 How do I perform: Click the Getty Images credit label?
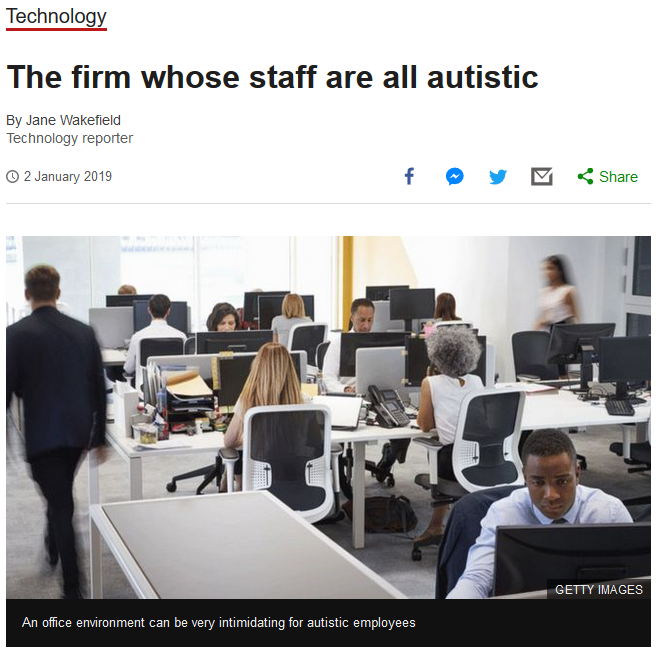[599, 590]
